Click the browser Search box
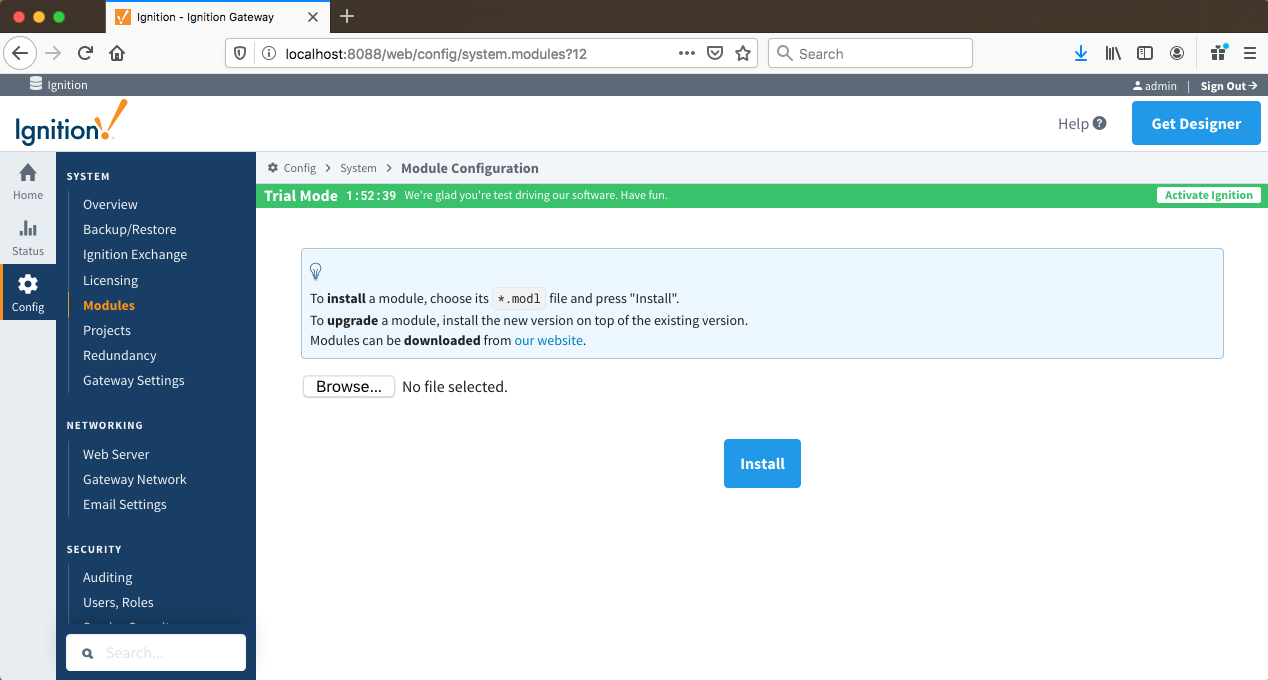 (x=870, y=54)
